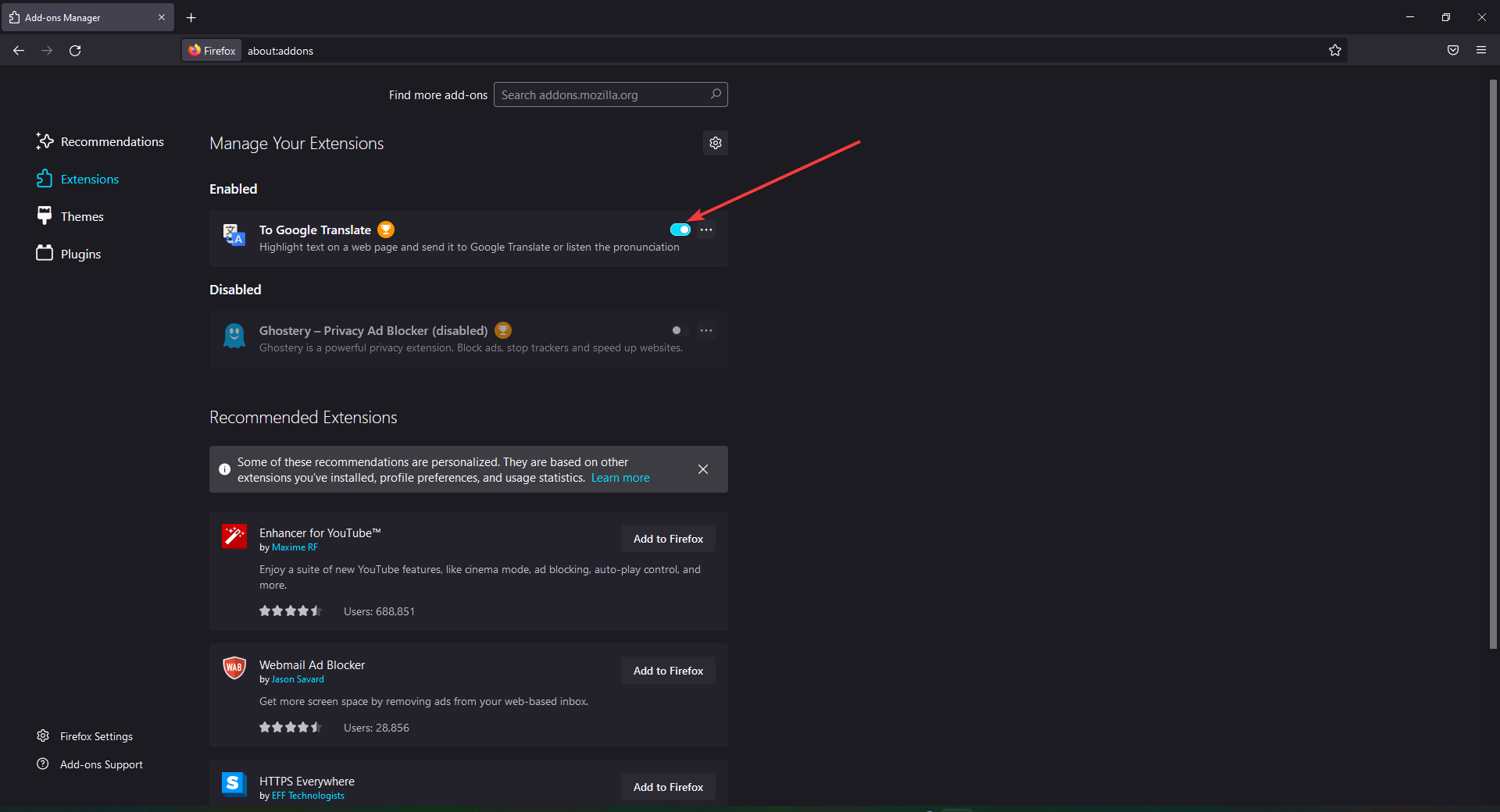This screenshot has height=812, width=1500.
Task: Click the To Google Translate extension icon
Action: pyautogui.click(x=234, y=234)
